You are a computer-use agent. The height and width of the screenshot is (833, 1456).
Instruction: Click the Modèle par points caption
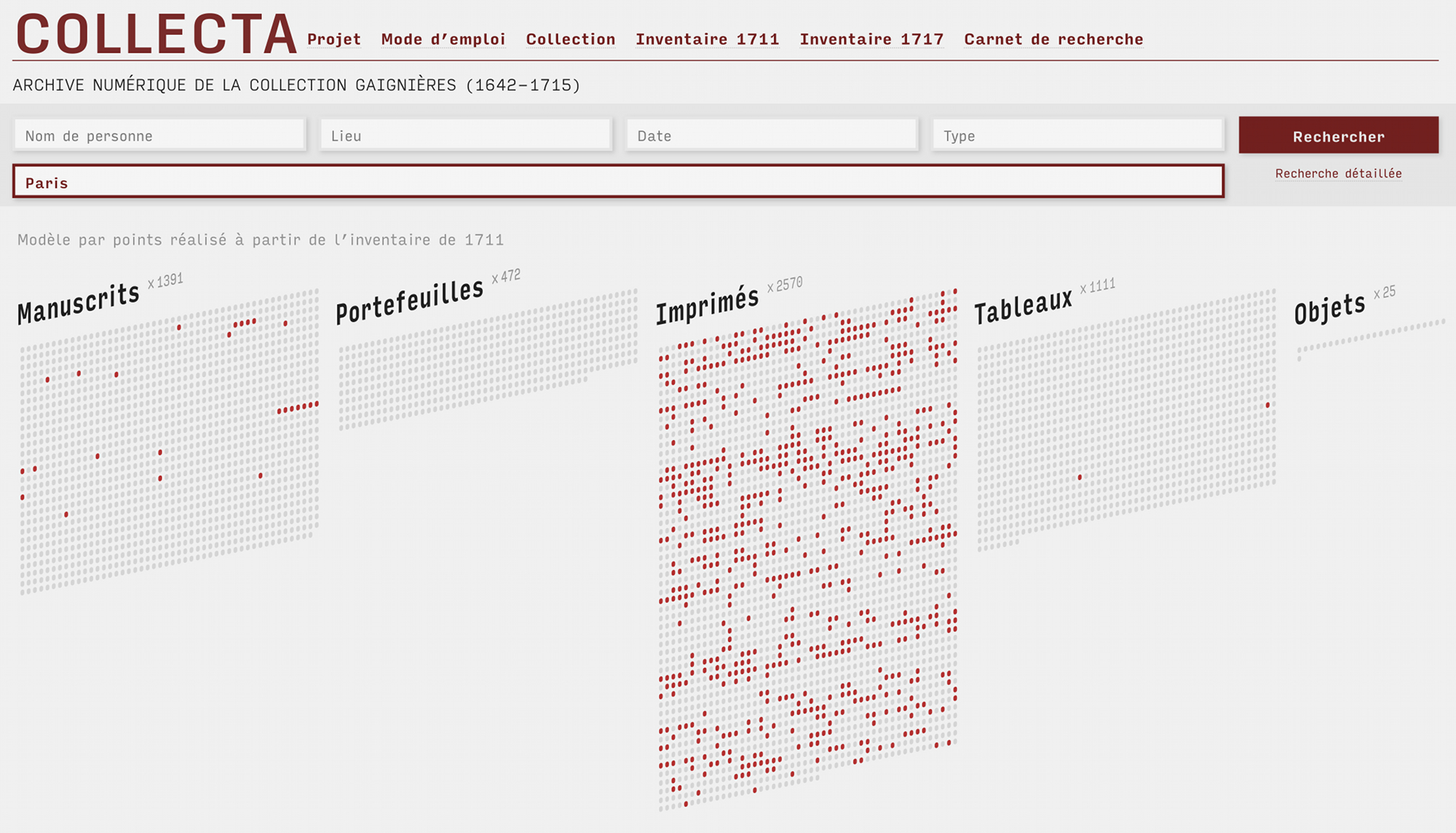pos(261,240)
